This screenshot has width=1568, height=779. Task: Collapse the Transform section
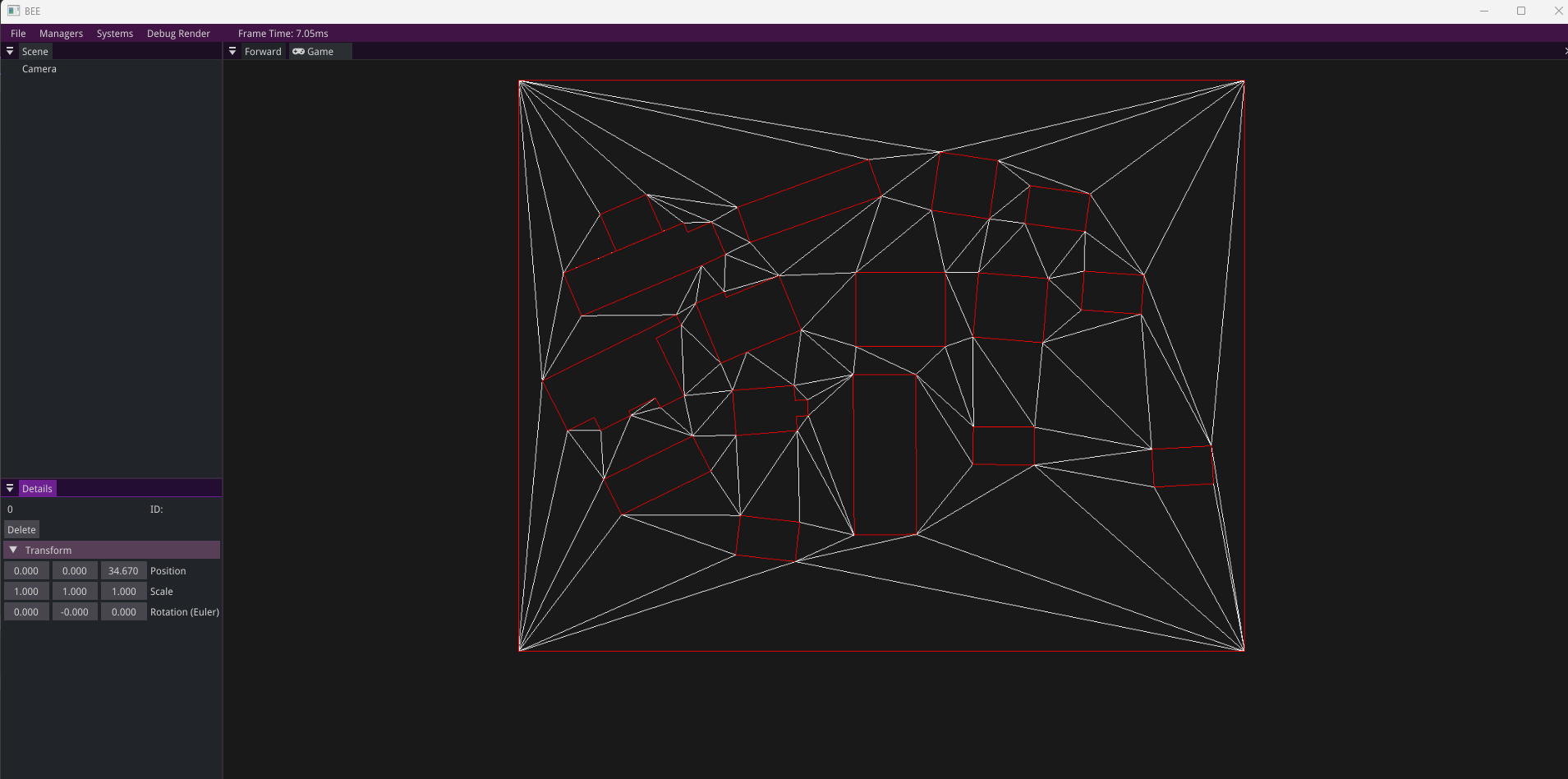click(11, 549)
